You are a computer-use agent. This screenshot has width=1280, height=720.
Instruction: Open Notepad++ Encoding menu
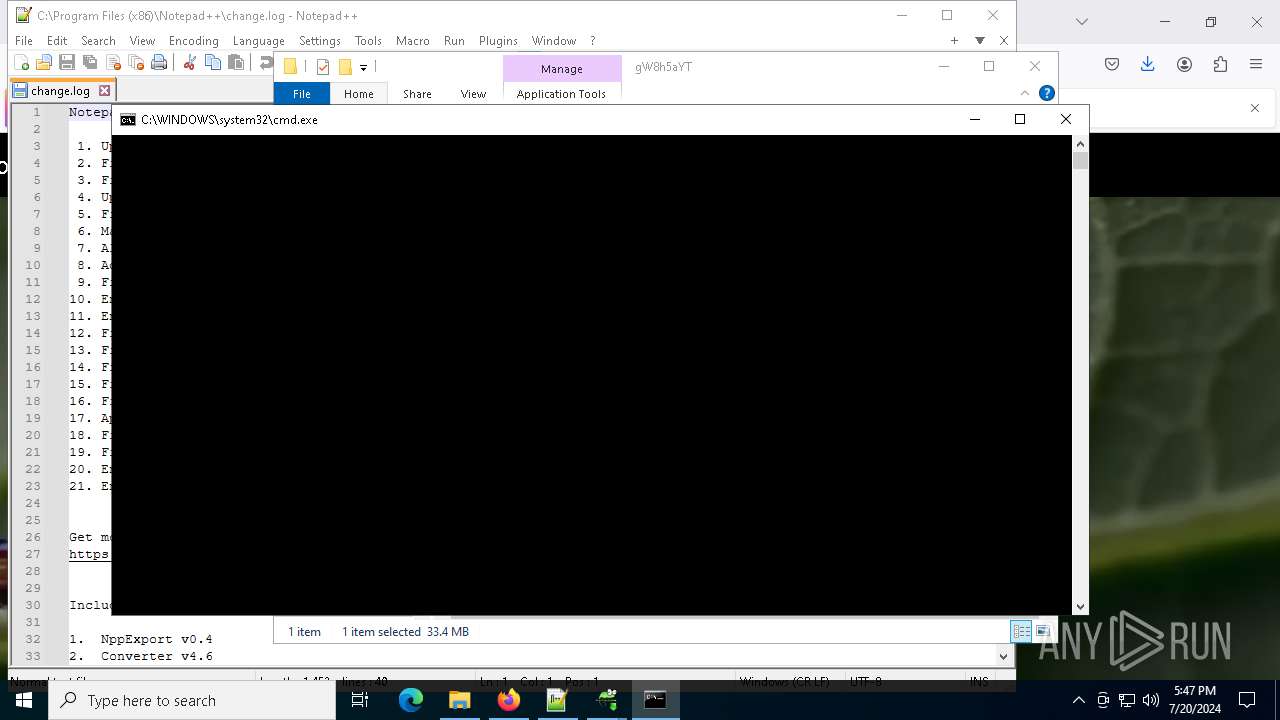[193, 41]
